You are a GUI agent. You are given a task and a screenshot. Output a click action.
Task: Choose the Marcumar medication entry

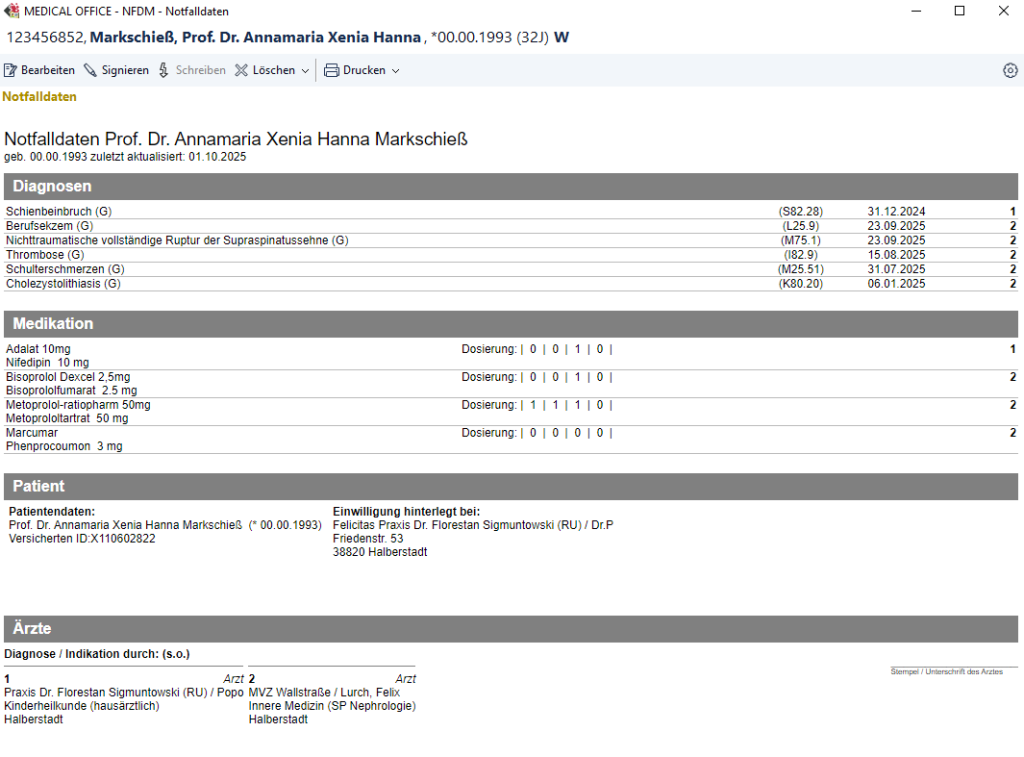pos(30,433)
